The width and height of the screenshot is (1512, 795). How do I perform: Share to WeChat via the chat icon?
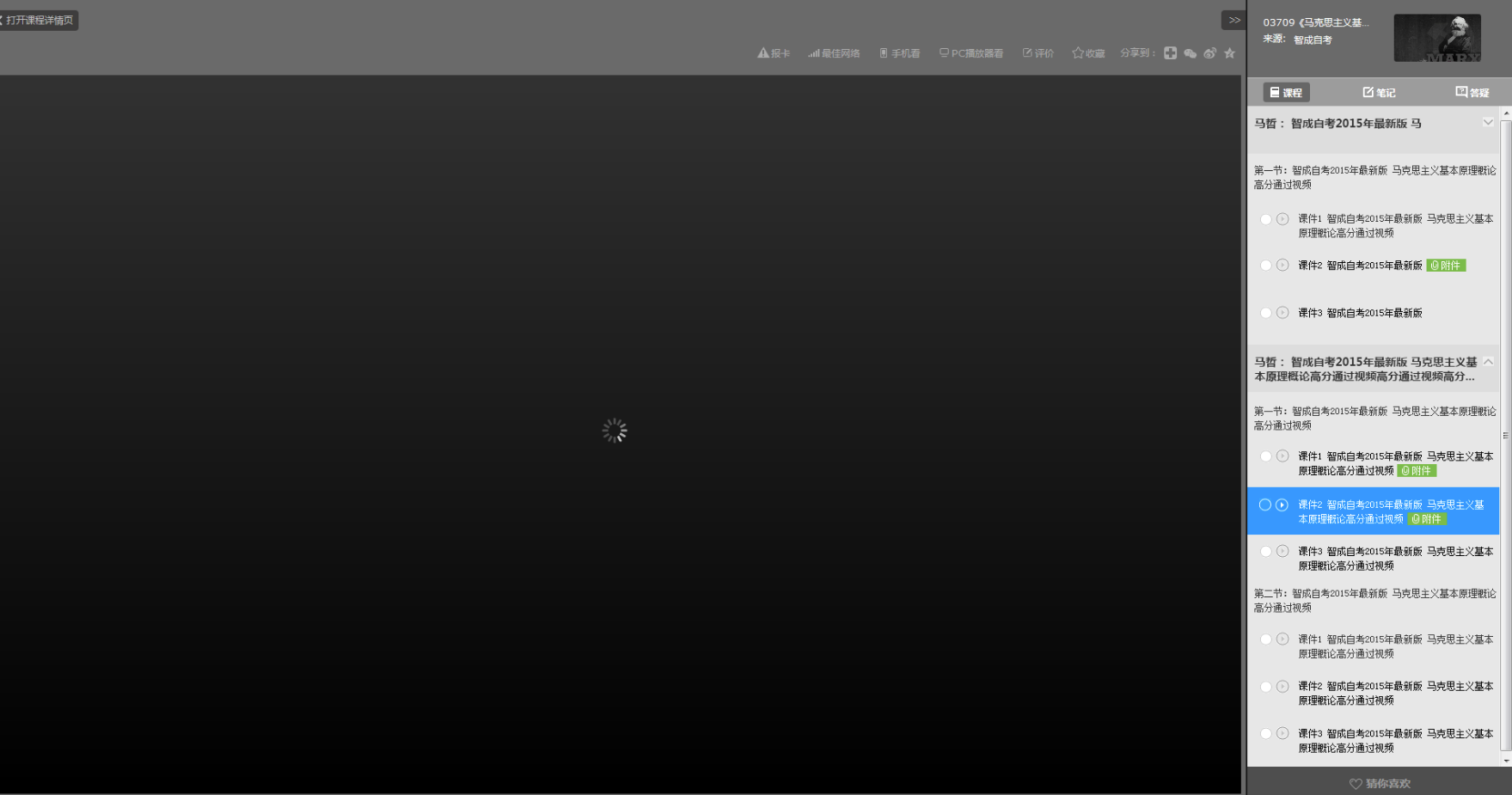[x=1190, y=53]
